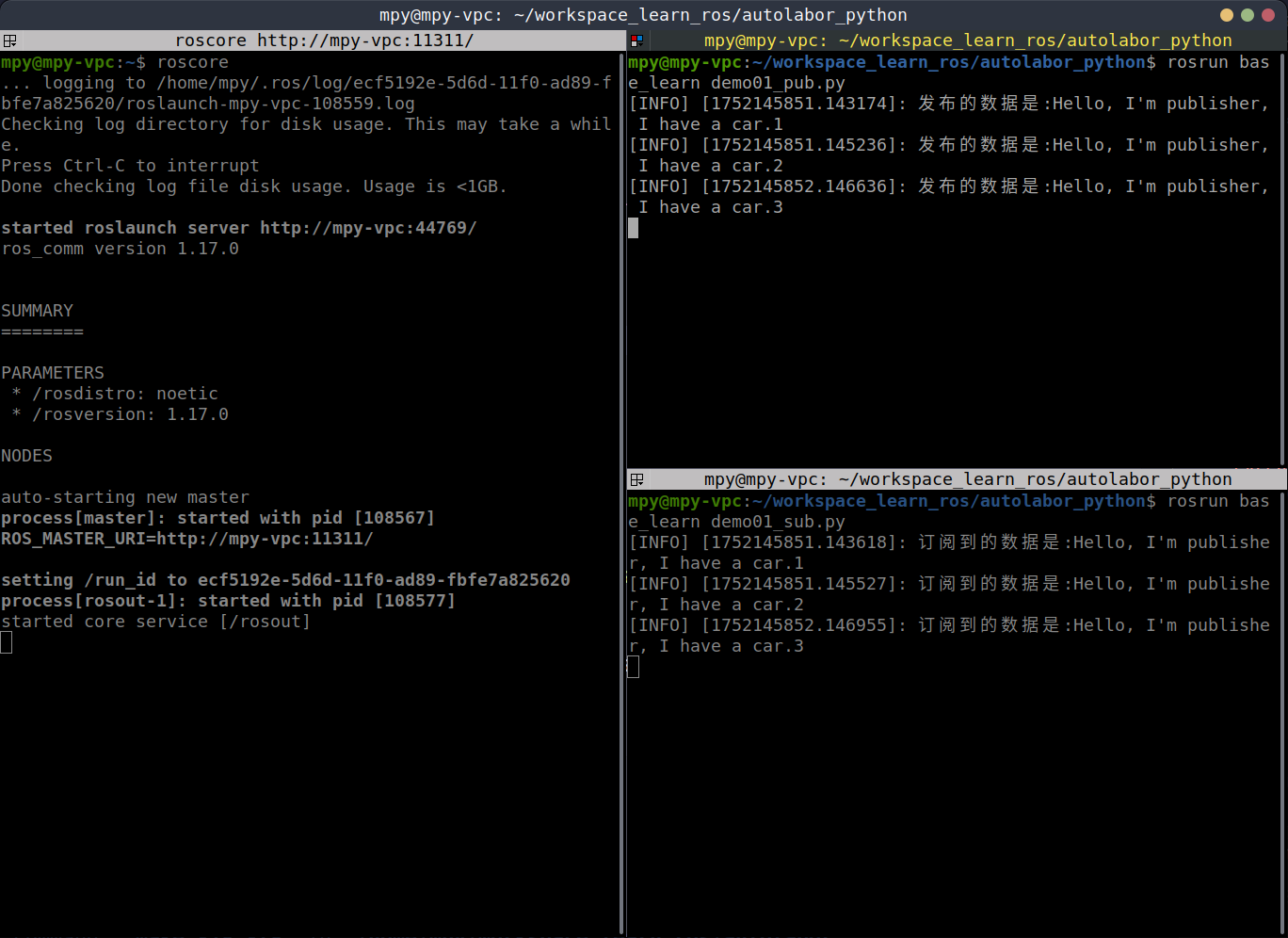Click 'r, I have a car.2' in subscriber pane
Image resolution: width=1288 pixels, height=938 pixels.
tap(716, 605)
